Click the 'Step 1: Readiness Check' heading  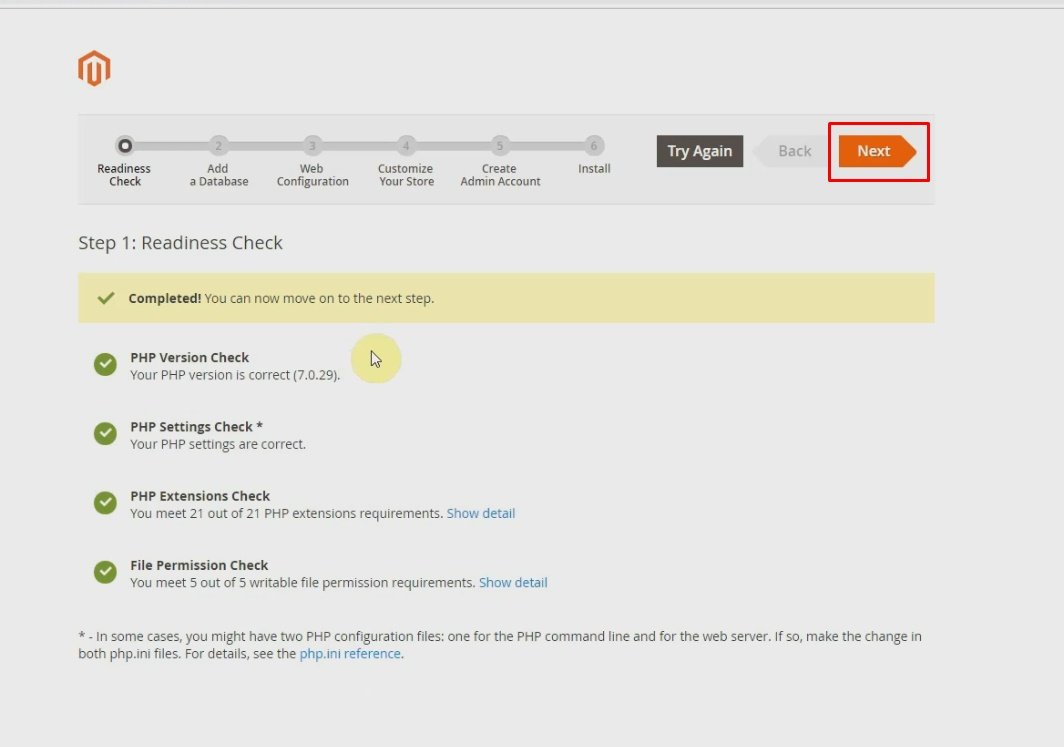point(180,243)
